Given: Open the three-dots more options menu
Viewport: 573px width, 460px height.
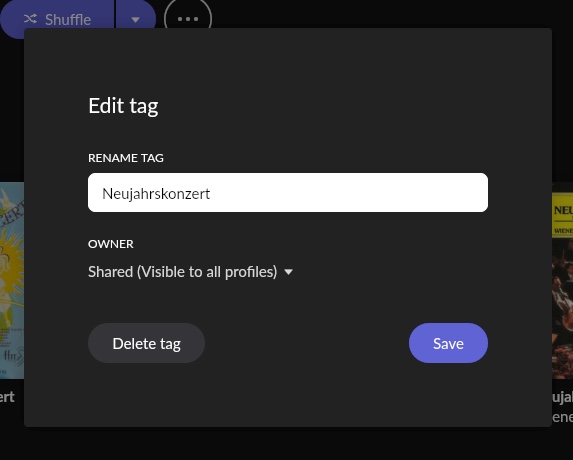Looking at the screenshot, I should click(188, 18).
